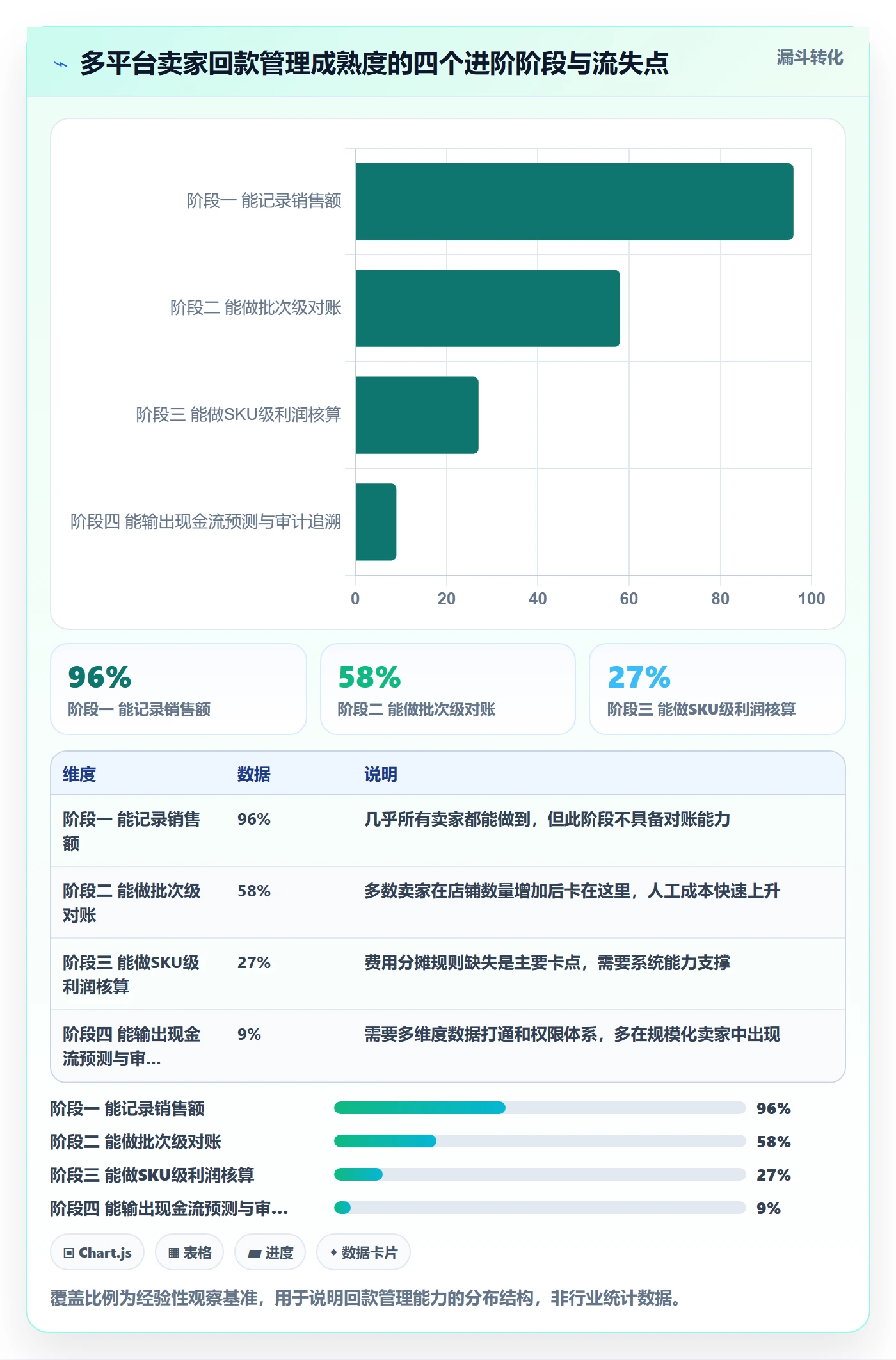This screenshot has height=1360, width=896.
Task: Select the 数据卡片 chip
Action: (364, 1252)
